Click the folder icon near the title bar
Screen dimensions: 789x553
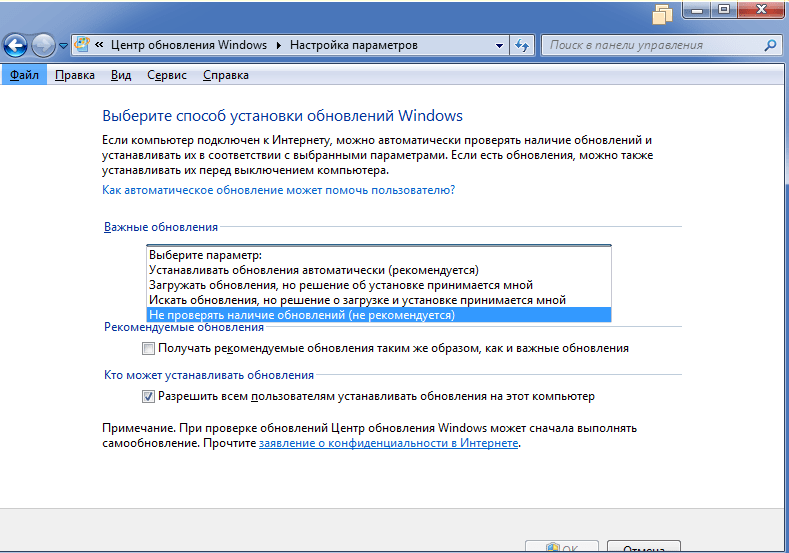662,14
